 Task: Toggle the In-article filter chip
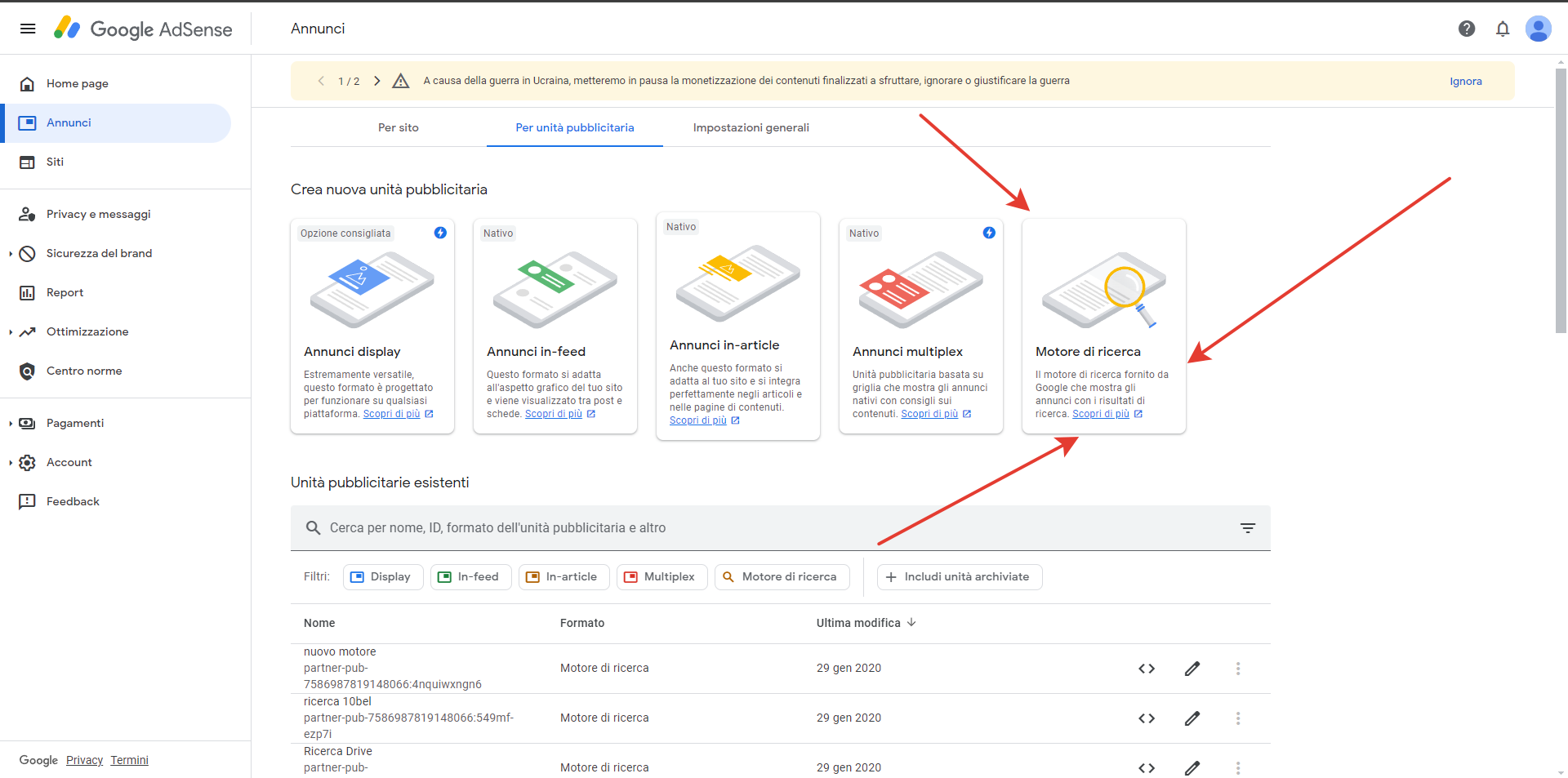[x=563, y=577]
